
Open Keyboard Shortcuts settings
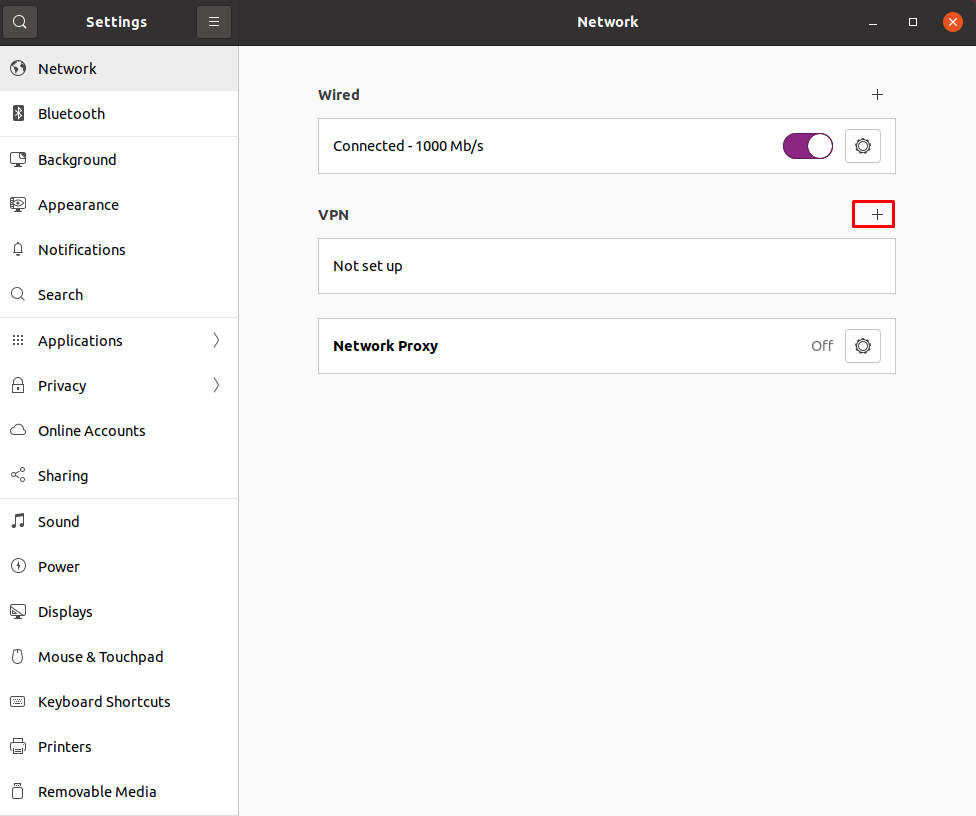(104, 702)
